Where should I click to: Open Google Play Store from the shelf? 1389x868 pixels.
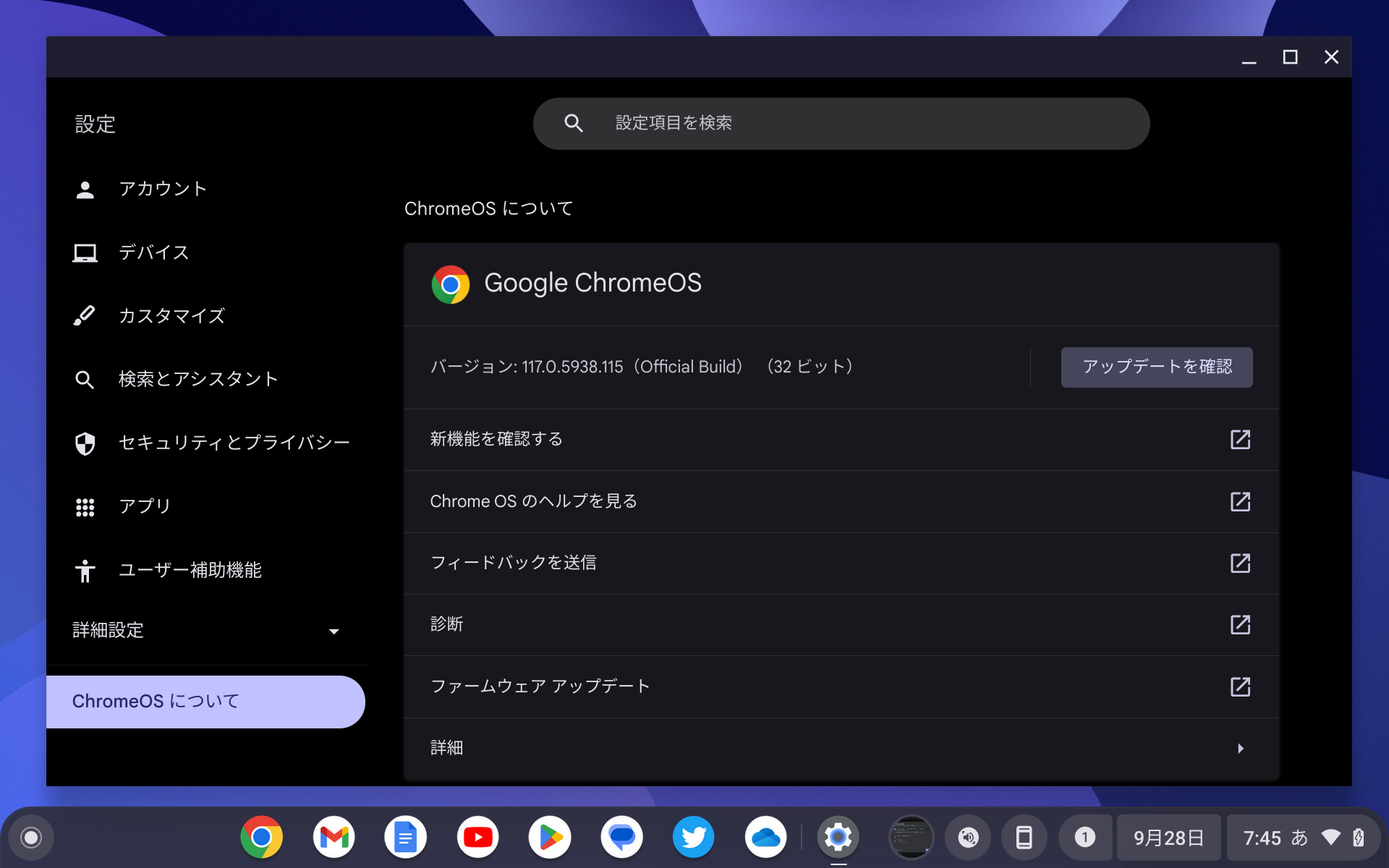(x=550, y=837)
